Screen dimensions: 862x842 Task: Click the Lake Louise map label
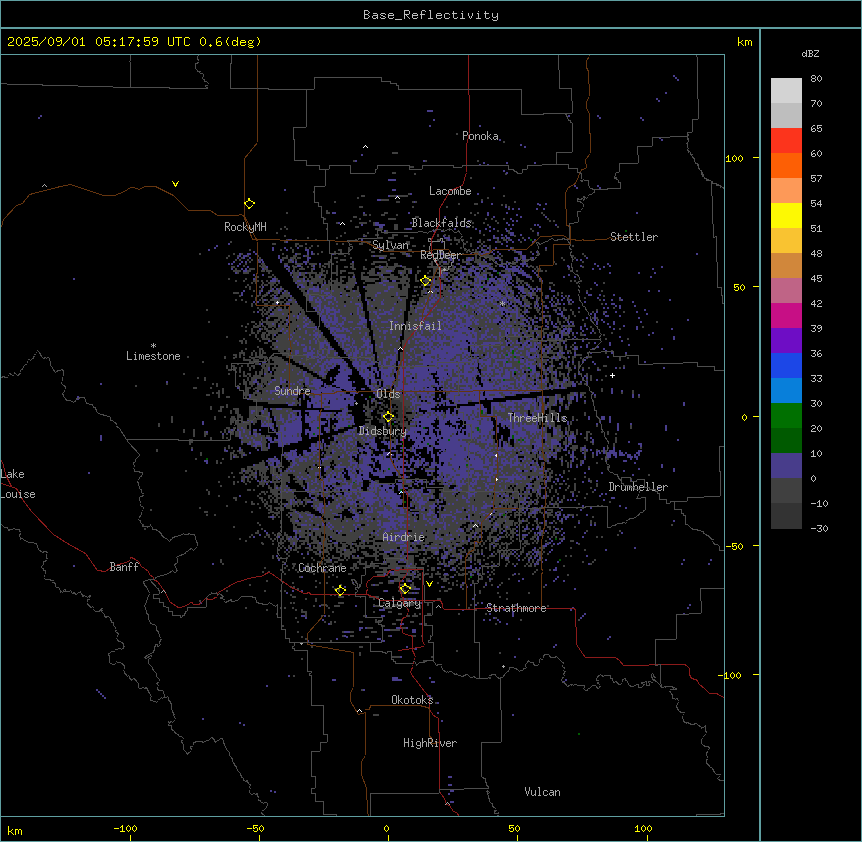pos(18,484)
